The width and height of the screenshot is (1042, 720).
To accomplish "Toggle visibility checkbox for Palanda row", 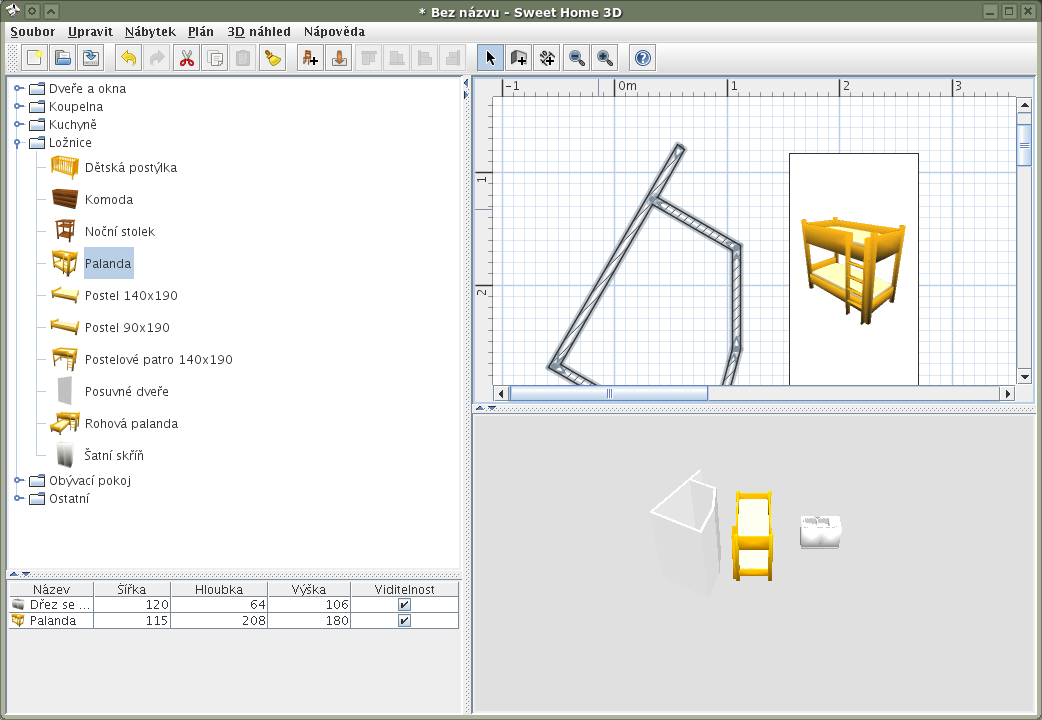I will click(404, 620).
